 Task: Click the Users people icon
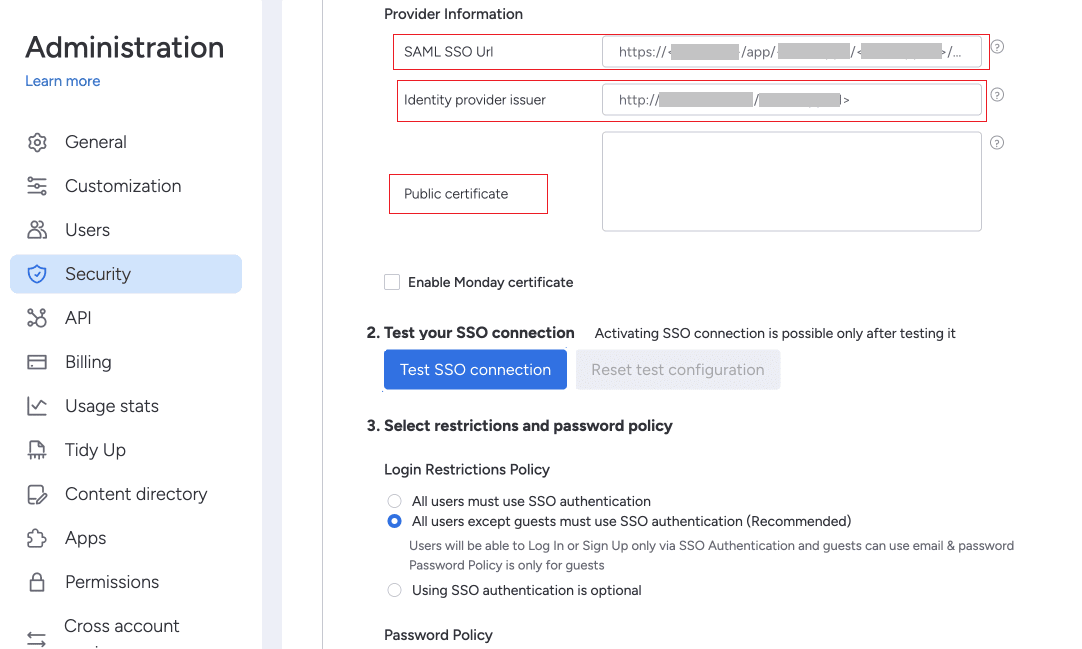[x=37, y=230]
